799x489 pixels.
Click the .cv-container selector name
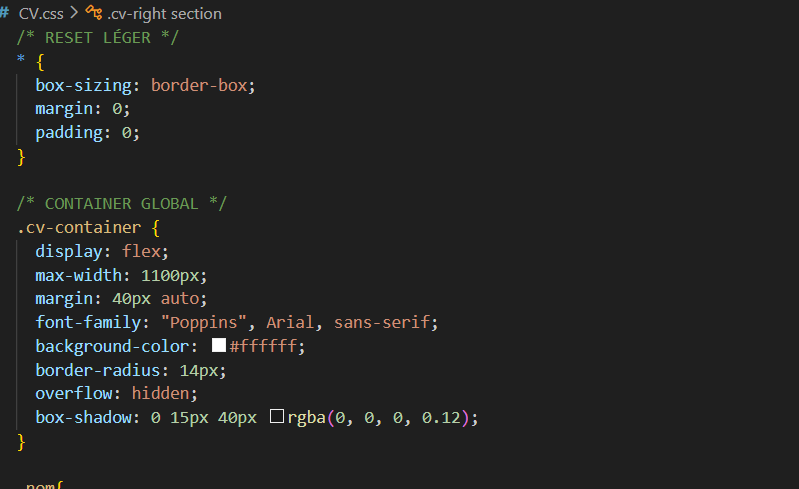pos(79,227)
